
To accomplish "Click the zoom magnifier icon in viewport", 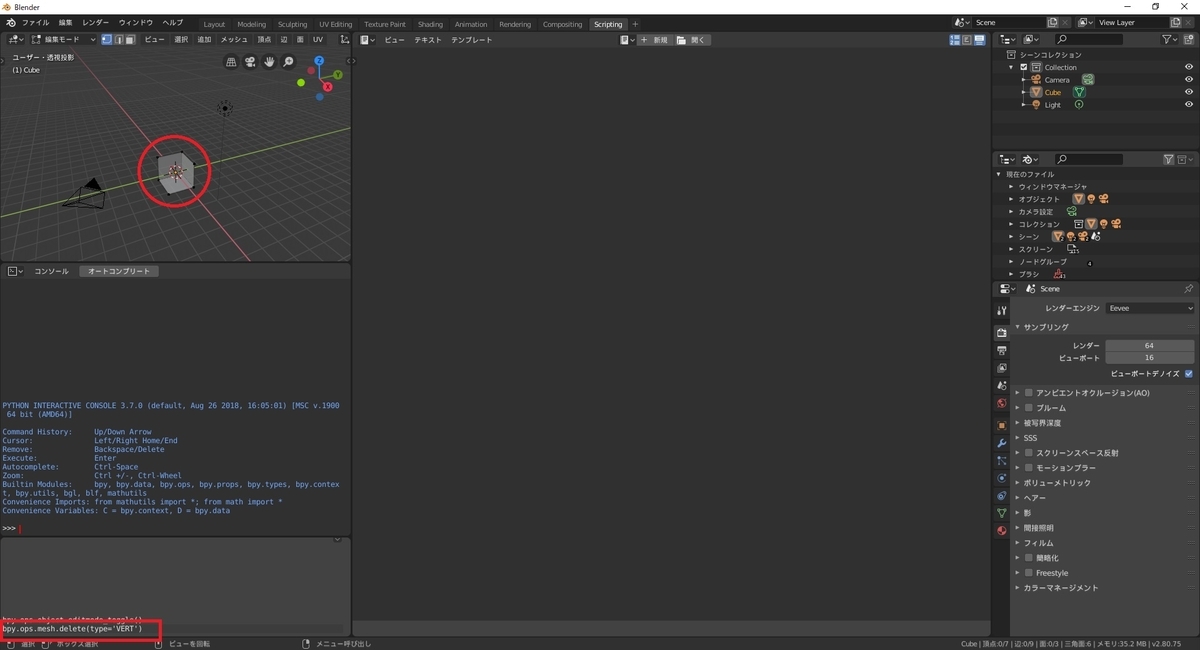I will (288, 62).
